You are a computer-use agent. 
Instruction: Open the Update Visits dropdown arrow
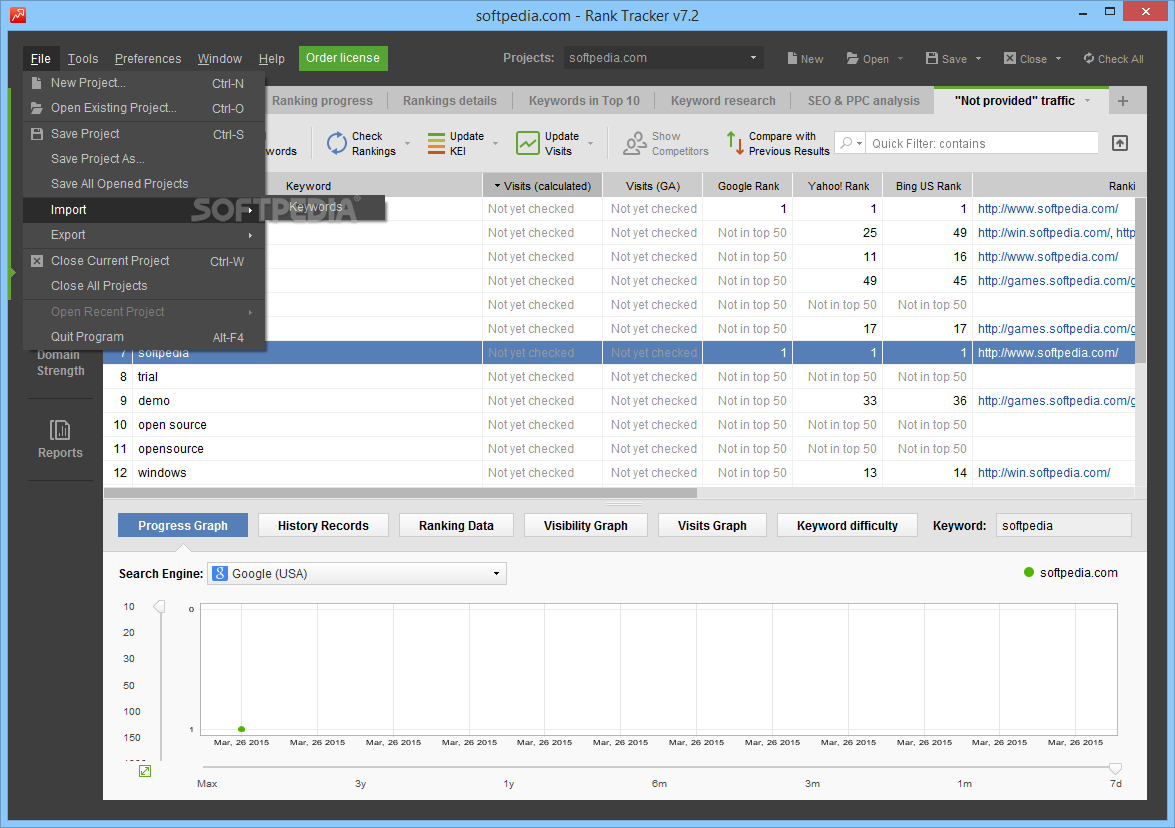click(590, 143)
